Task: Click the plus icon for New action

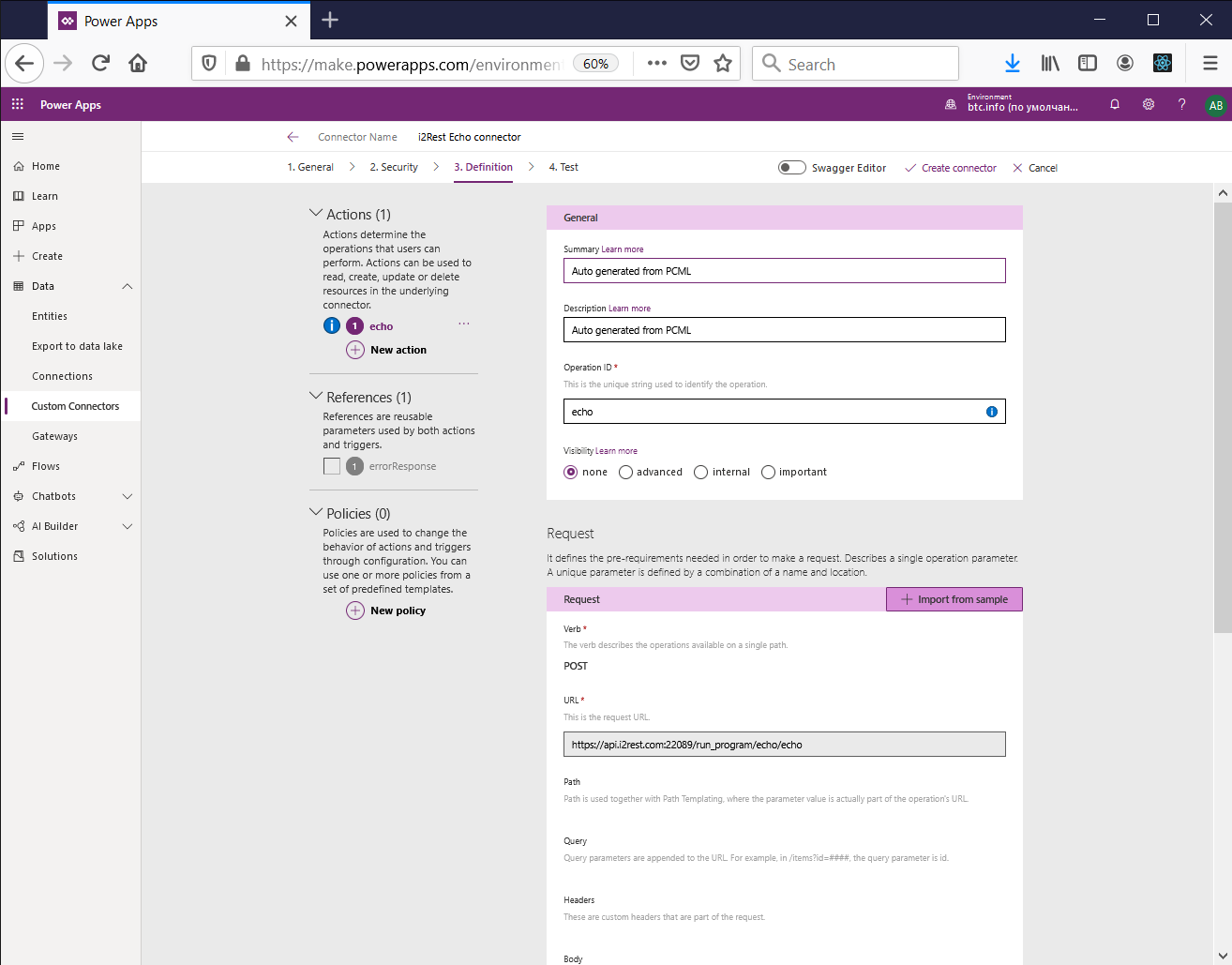Action: (x=355, y=350)
